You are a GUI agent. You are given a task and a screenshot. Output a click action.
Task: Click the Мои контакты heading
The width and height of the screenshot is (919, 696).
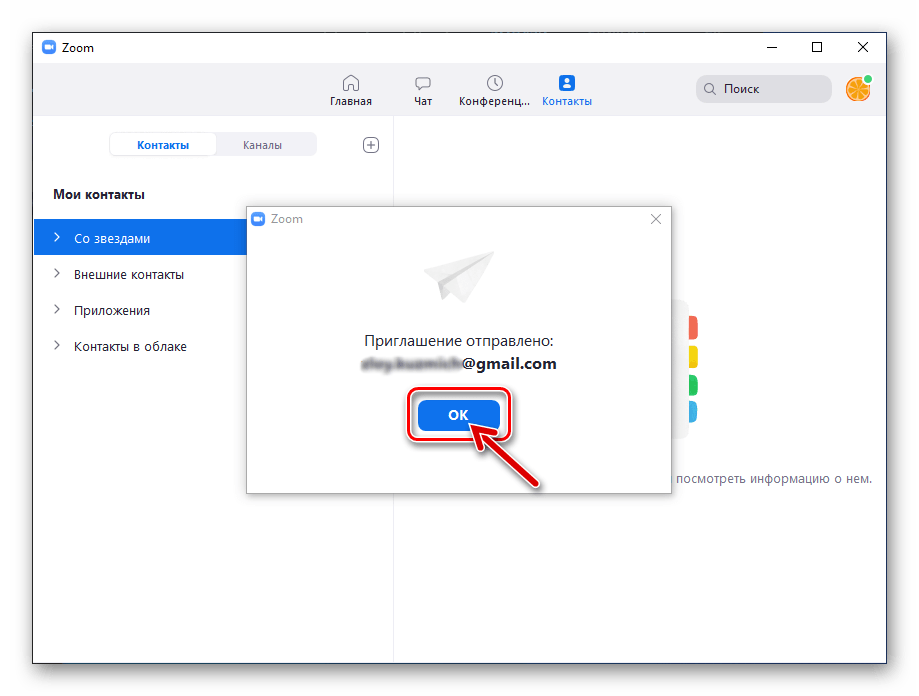(99, 195)
